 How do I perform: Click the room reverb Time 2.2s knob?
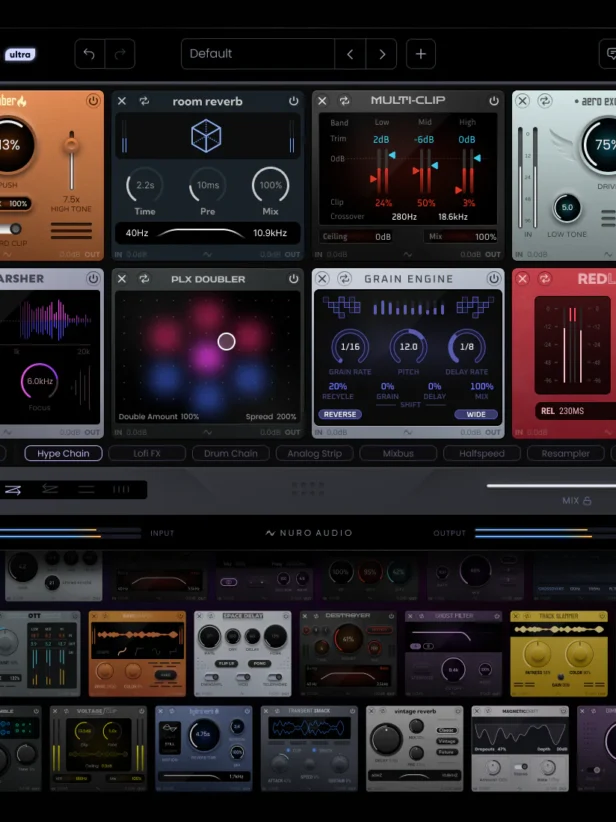(x=145, y=185)
